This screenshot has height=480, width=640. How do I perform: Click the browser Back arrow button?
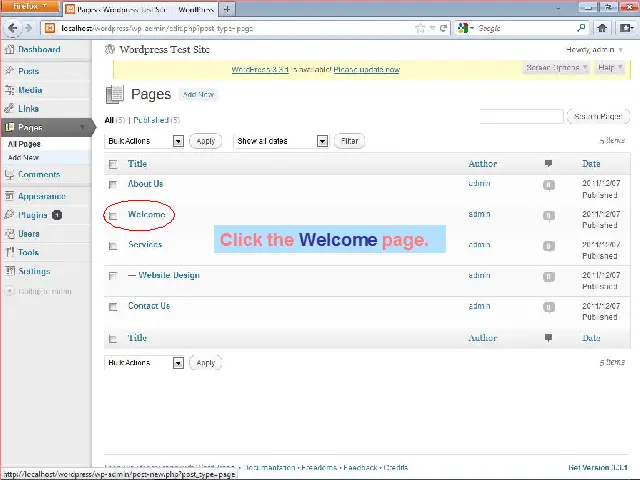pyautogui.click(x=12, y=28)
